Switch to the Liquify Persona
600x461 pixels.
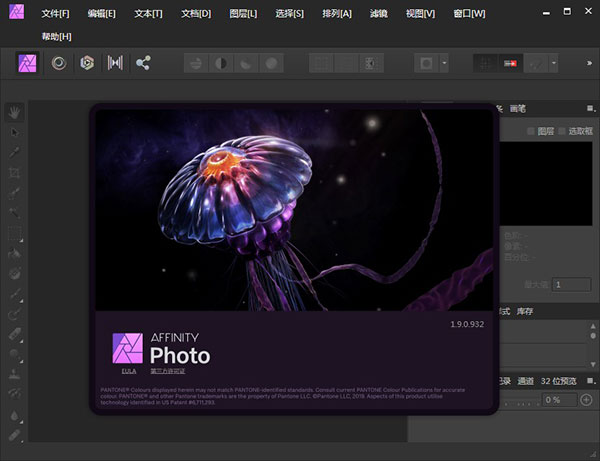59,63
